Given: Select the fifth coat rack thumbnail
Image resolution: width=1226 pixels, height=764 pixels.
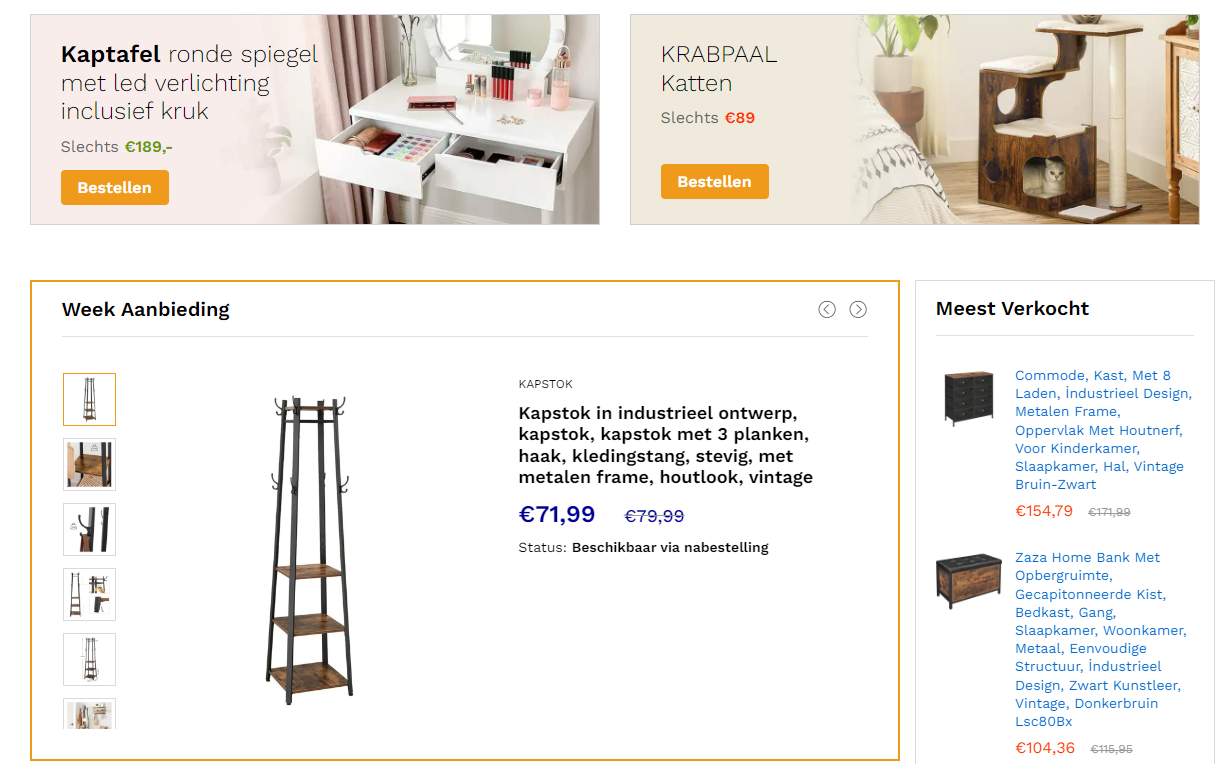Looking at the screenshot, I should point(89,659).
